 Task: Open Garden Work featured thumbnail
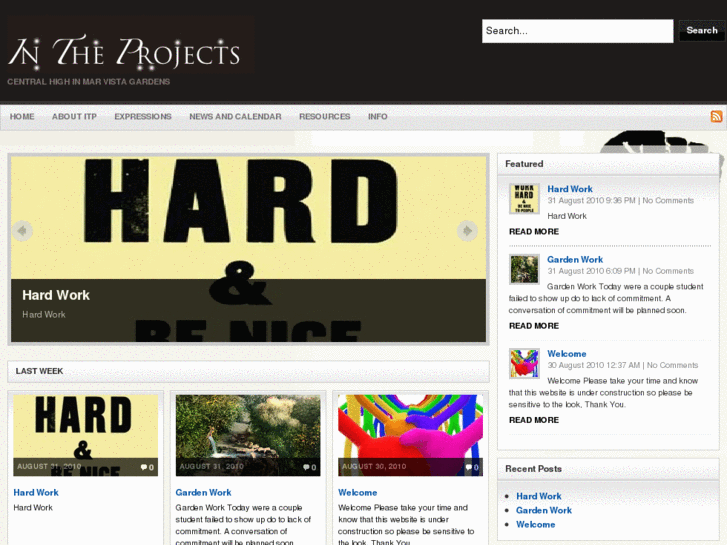(524, 269)
